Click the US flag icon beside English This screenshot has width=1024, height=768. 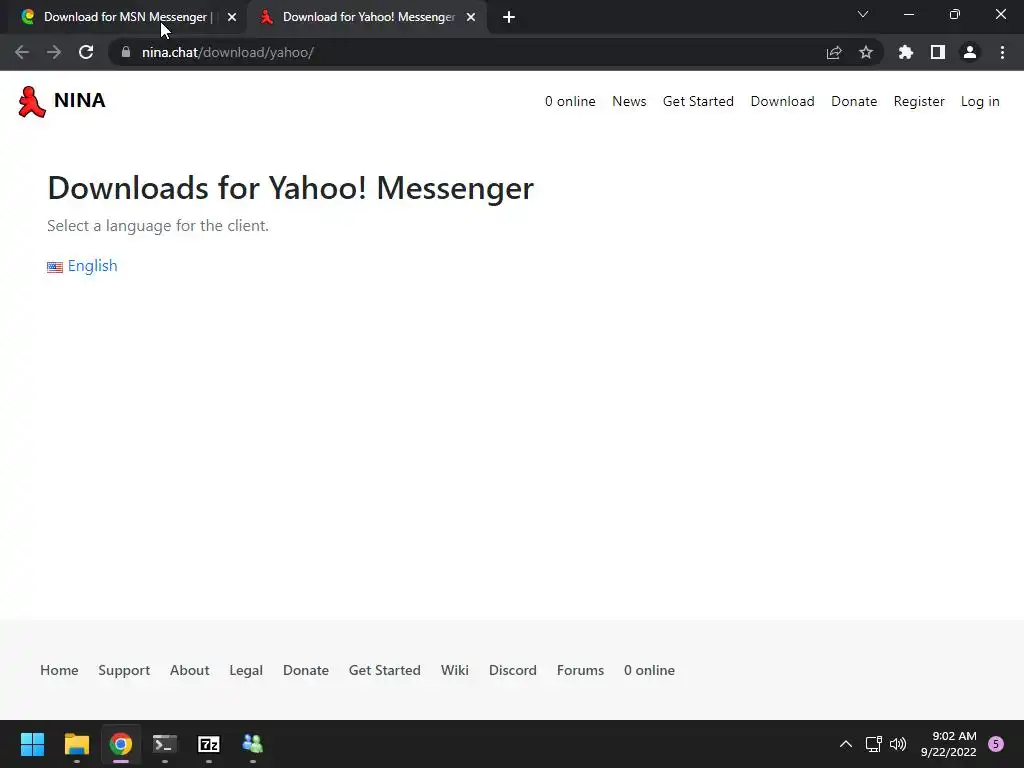click(x=55, y=267)
